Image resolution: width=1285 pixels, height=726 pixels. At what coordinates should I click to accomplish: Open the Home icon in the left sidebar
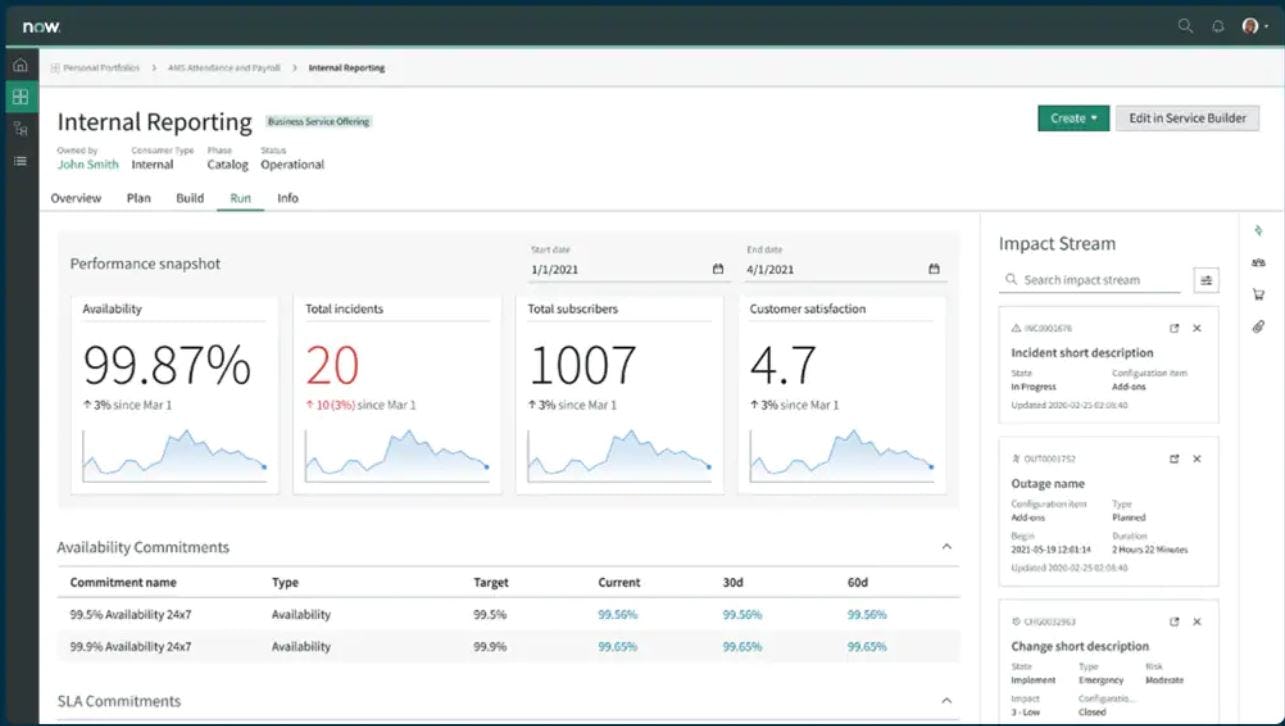click(x=19, y=63)
